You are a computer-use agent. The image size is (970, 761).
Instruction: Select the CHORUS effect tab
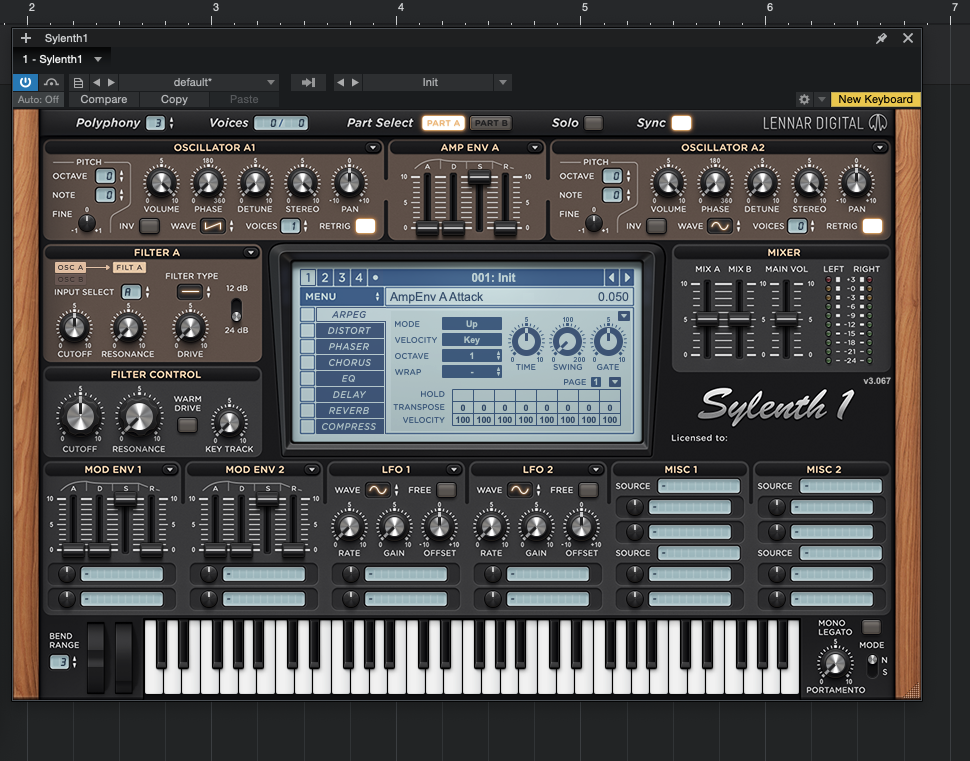(350, 363)
